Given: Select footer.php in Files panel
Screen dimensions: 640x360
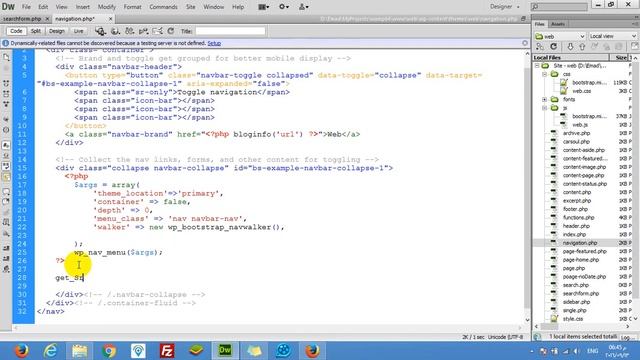Looking at the screenshot, I should coord(575,209).
